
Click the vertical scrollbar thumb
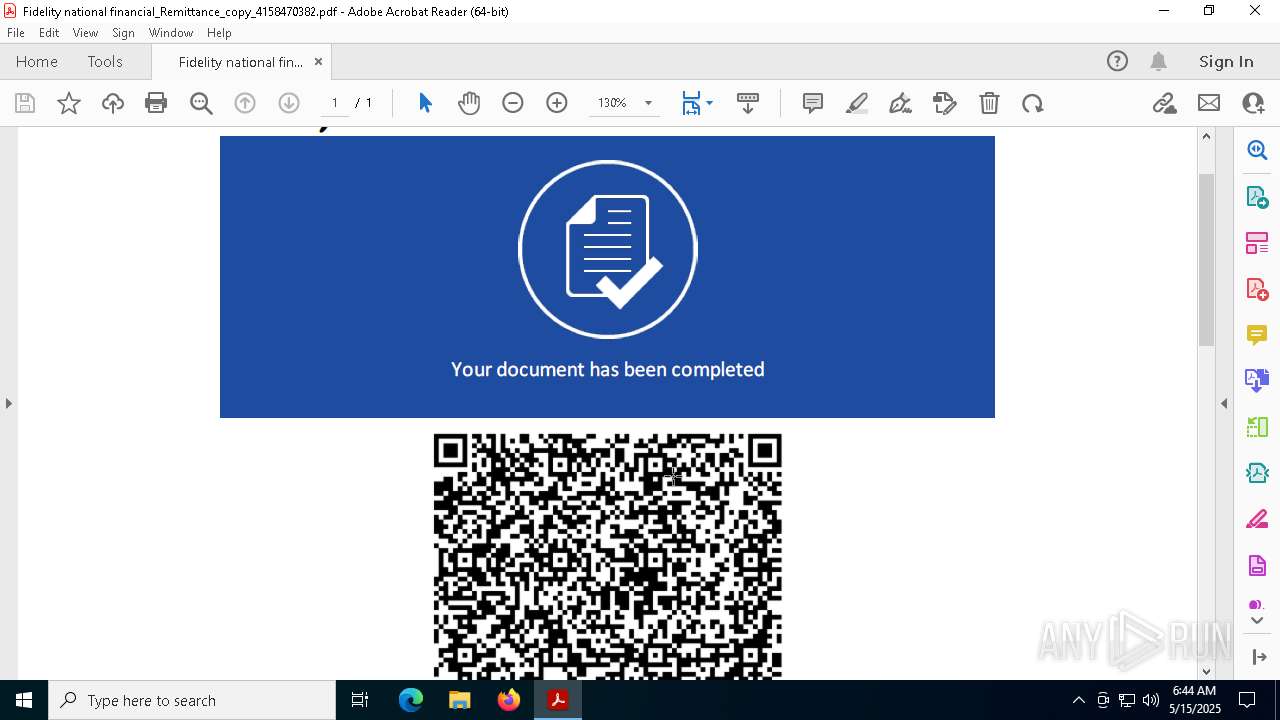(x=1206, y=260)
